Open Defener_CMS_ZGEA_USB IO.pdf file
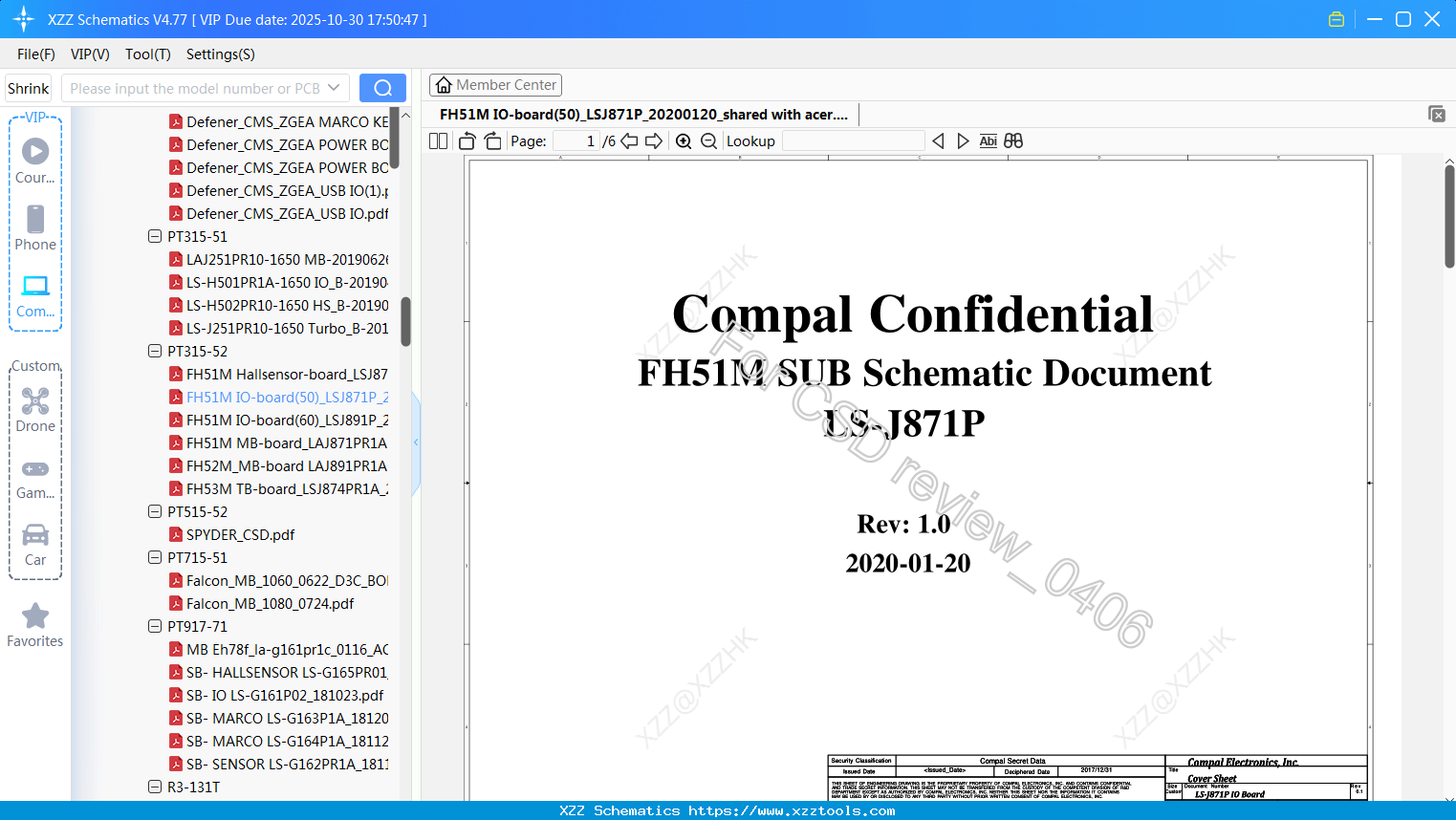 (x=278, y=213)
